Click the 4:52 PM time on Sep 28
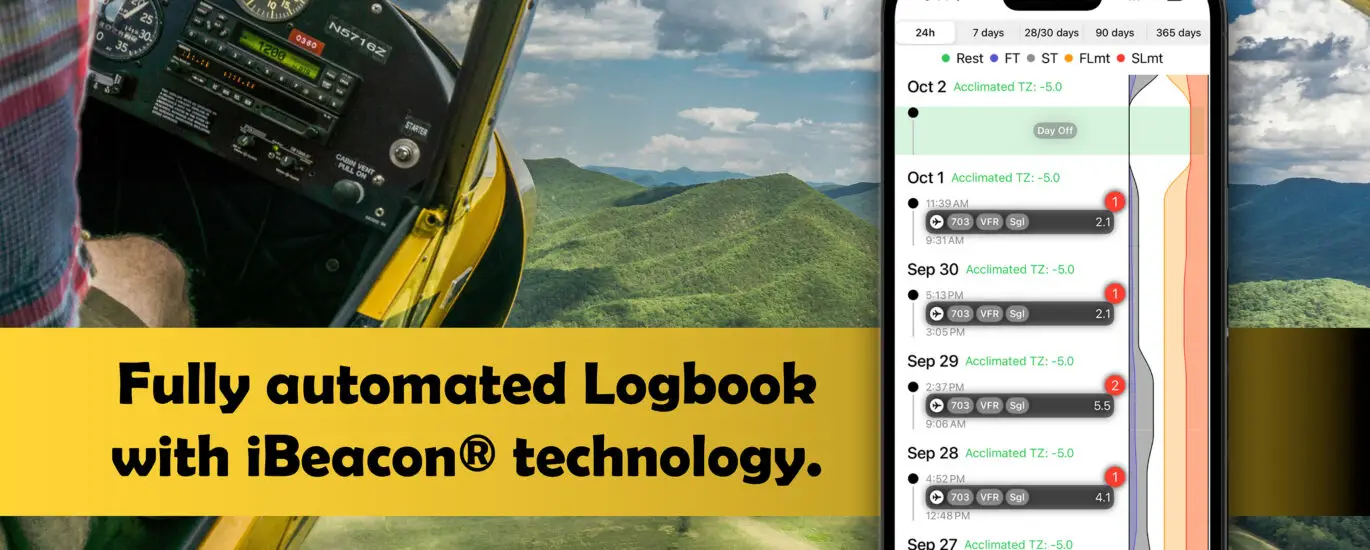1370x550 pixels. [945, 479]
